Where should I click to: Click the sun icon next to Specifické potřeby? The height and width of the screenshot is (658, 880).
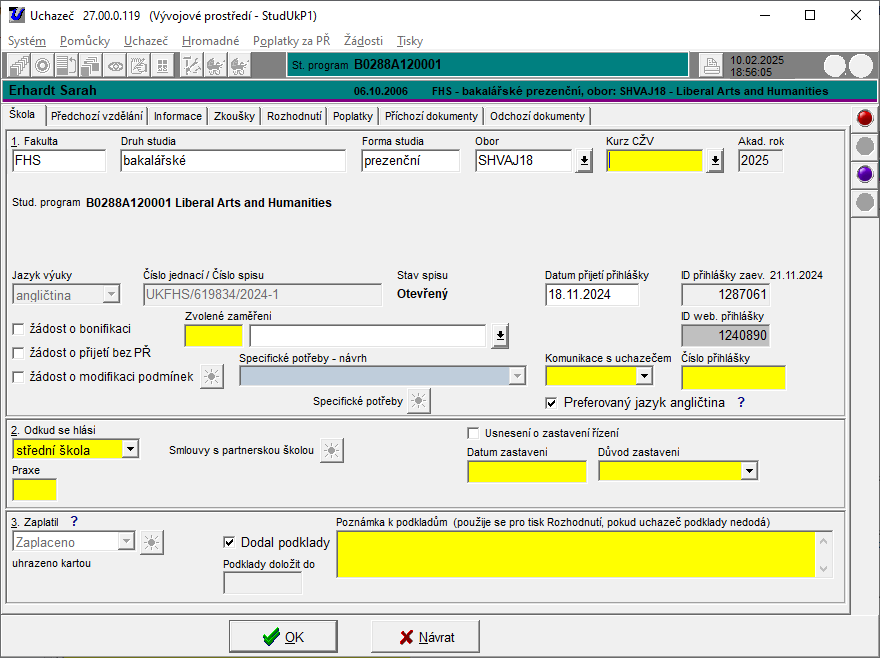pos(419,401)
